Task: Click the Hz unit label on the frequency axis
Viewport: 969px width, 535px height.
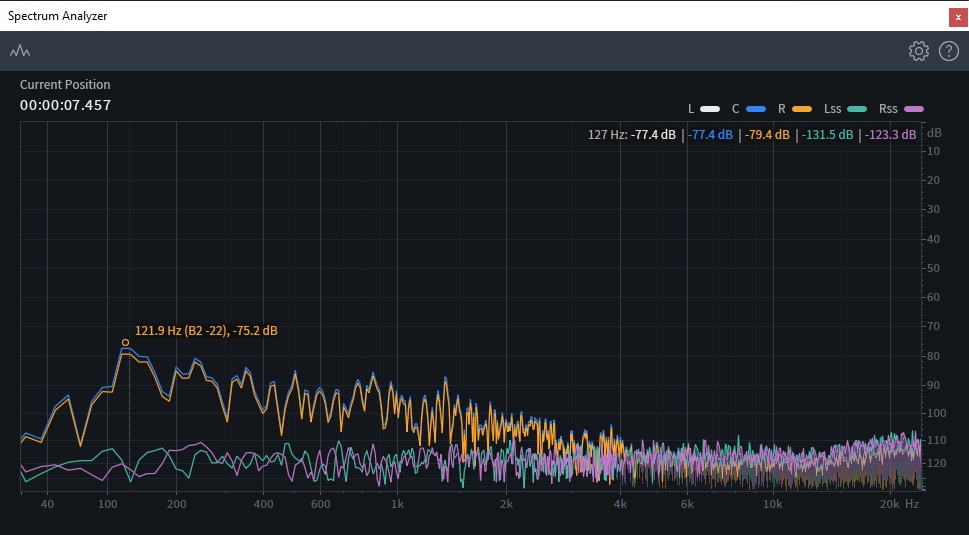Action: (x=912, y=504)
